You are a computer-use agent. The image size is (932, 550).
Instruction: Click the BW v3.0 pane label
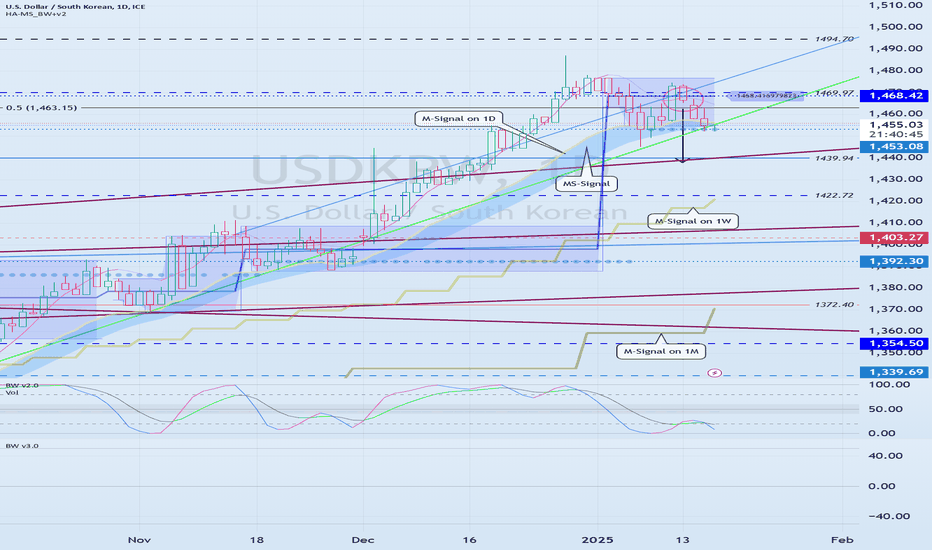click(22, 445)
